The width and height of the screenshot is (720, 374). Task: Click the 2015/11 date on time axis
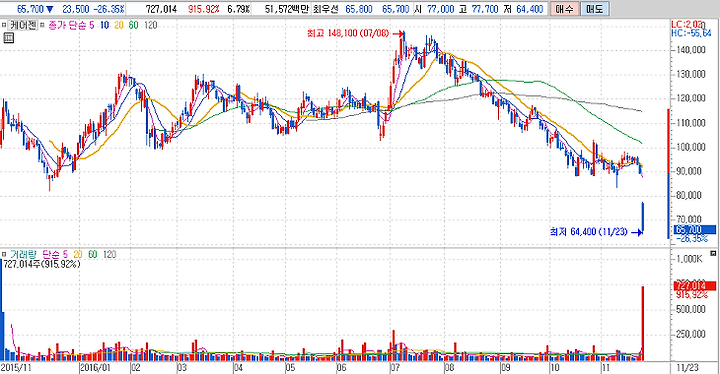pyautogui.click(x=17, y=368)
